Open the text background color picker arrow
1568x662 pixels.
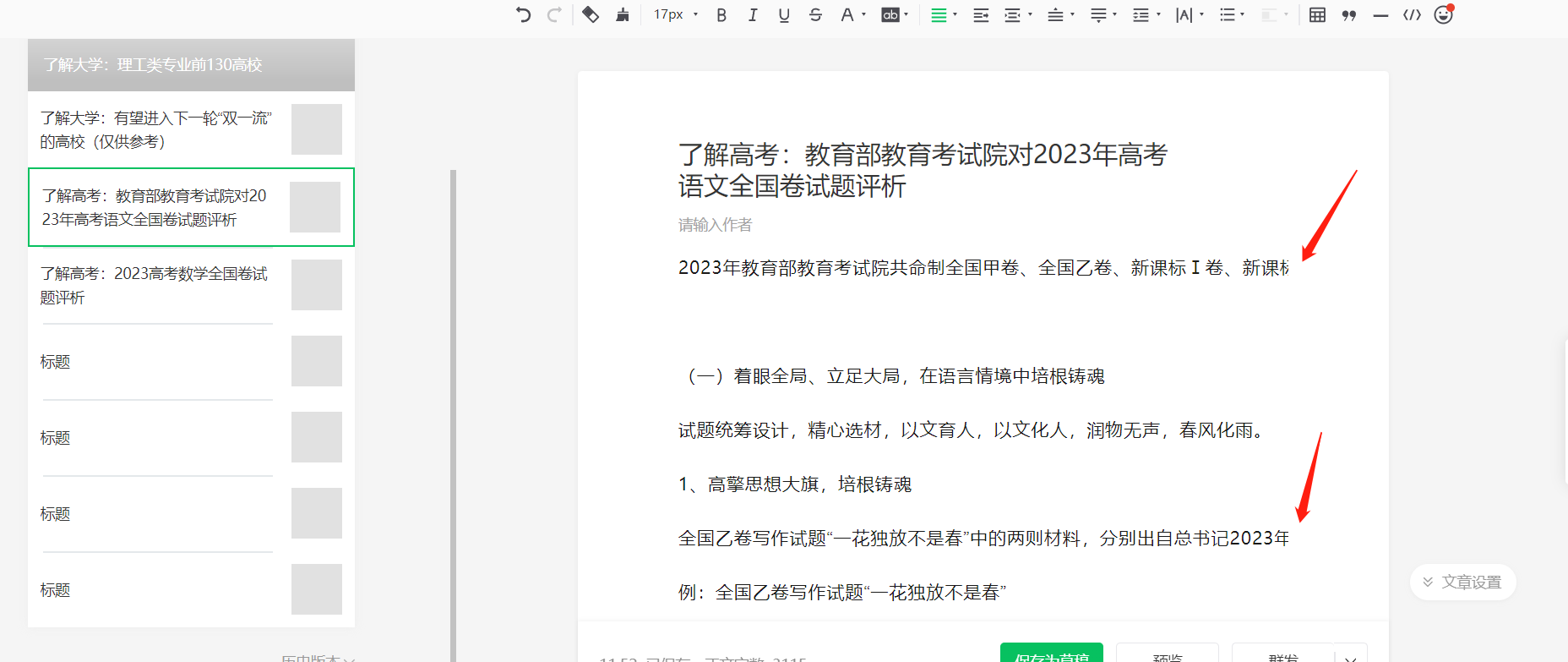(x=906, y=14)
